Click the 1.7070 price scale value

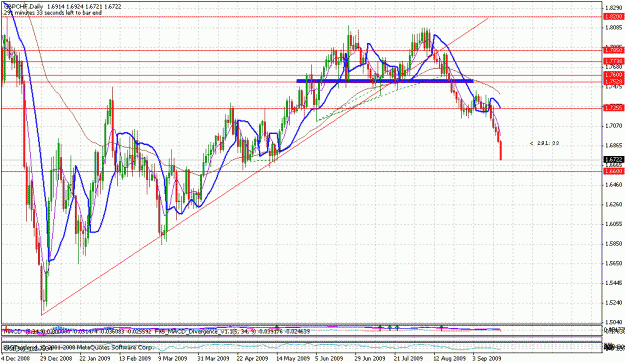tap(613, 126)
